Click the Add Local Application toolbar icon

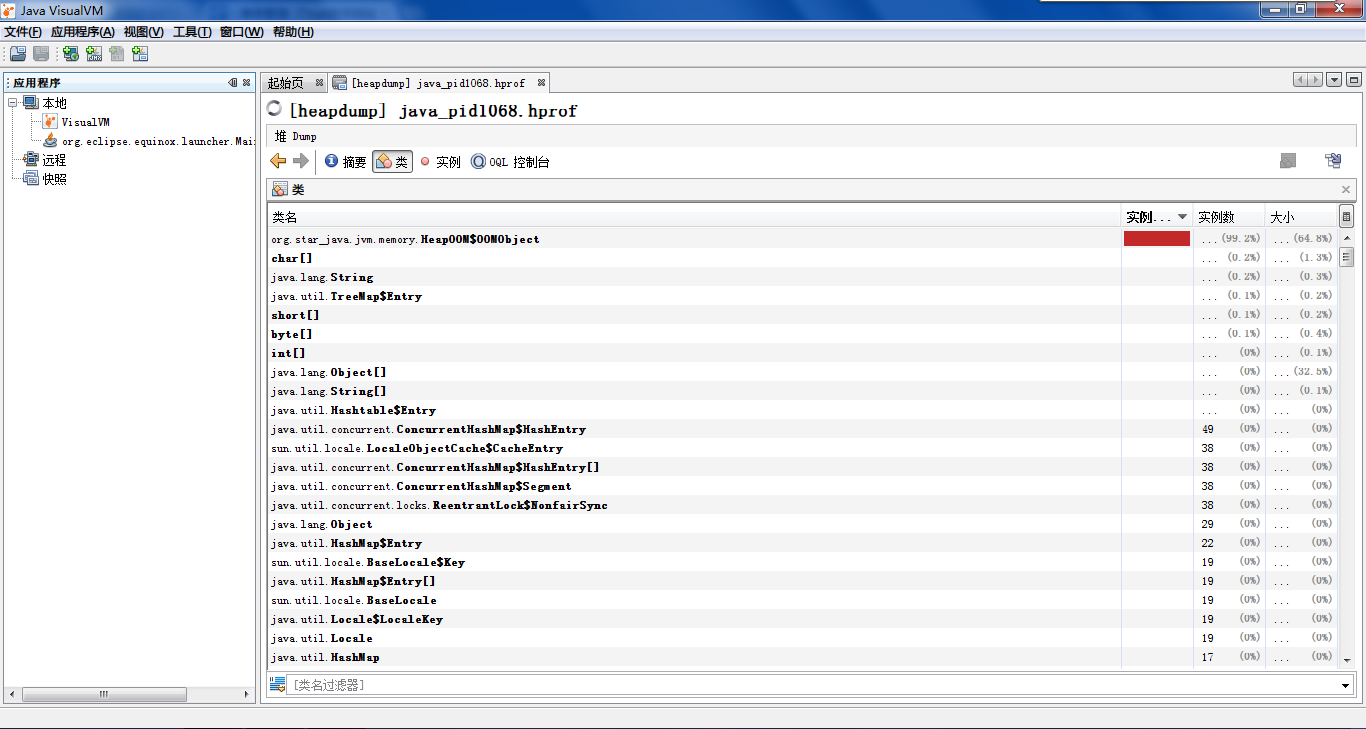[x=71, y=54]
